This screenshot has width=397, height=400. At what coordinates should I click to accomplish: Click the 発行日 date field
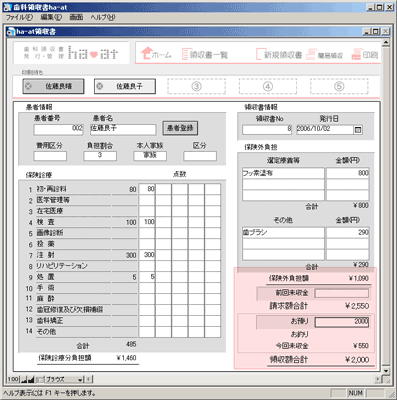(x=325, y=130)
